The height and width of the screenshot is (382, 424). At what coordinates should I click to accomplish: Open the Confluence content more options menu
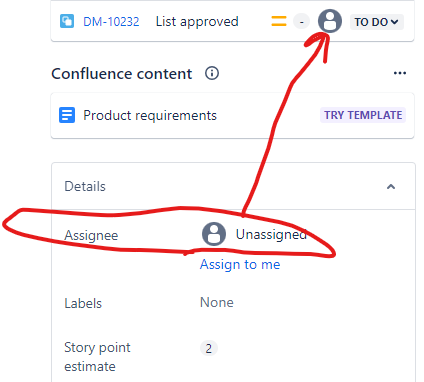click(400, 73)
